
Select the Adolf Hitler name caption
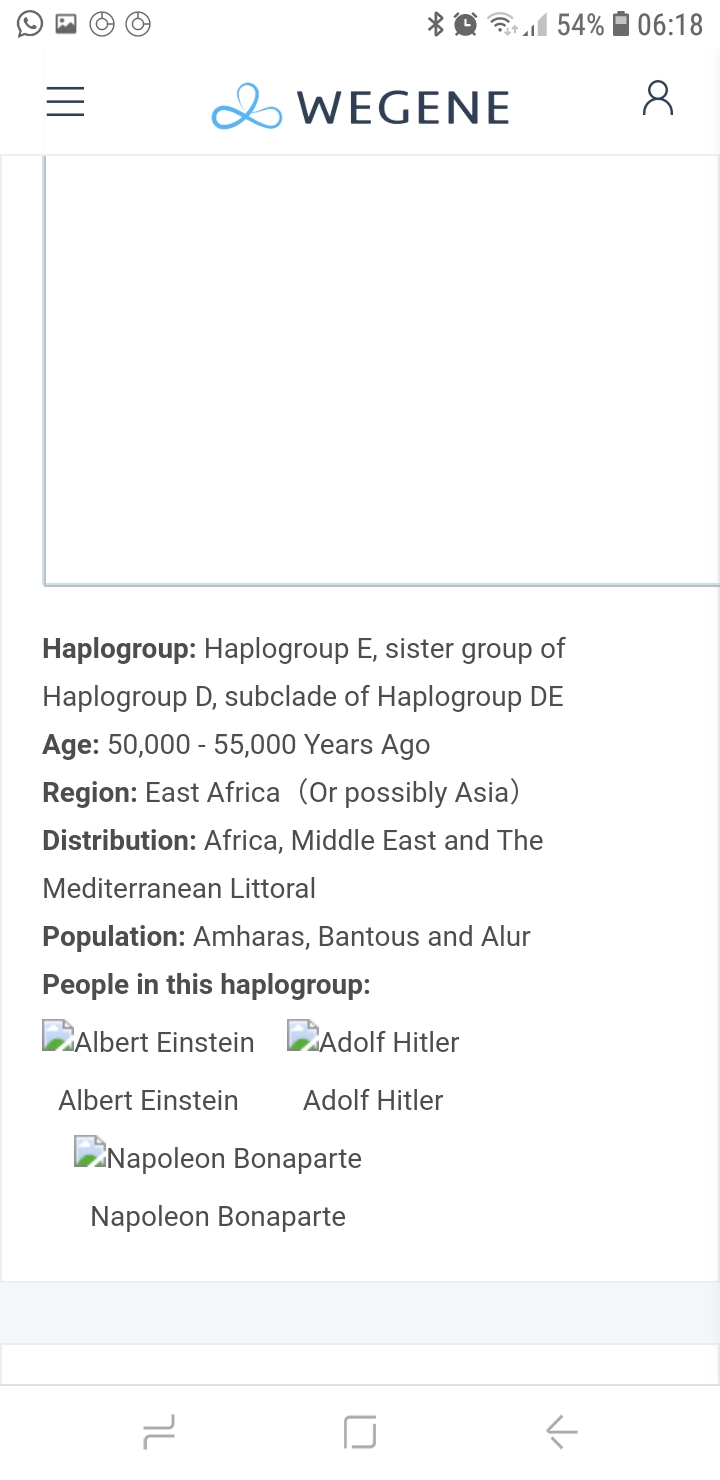373,1100
